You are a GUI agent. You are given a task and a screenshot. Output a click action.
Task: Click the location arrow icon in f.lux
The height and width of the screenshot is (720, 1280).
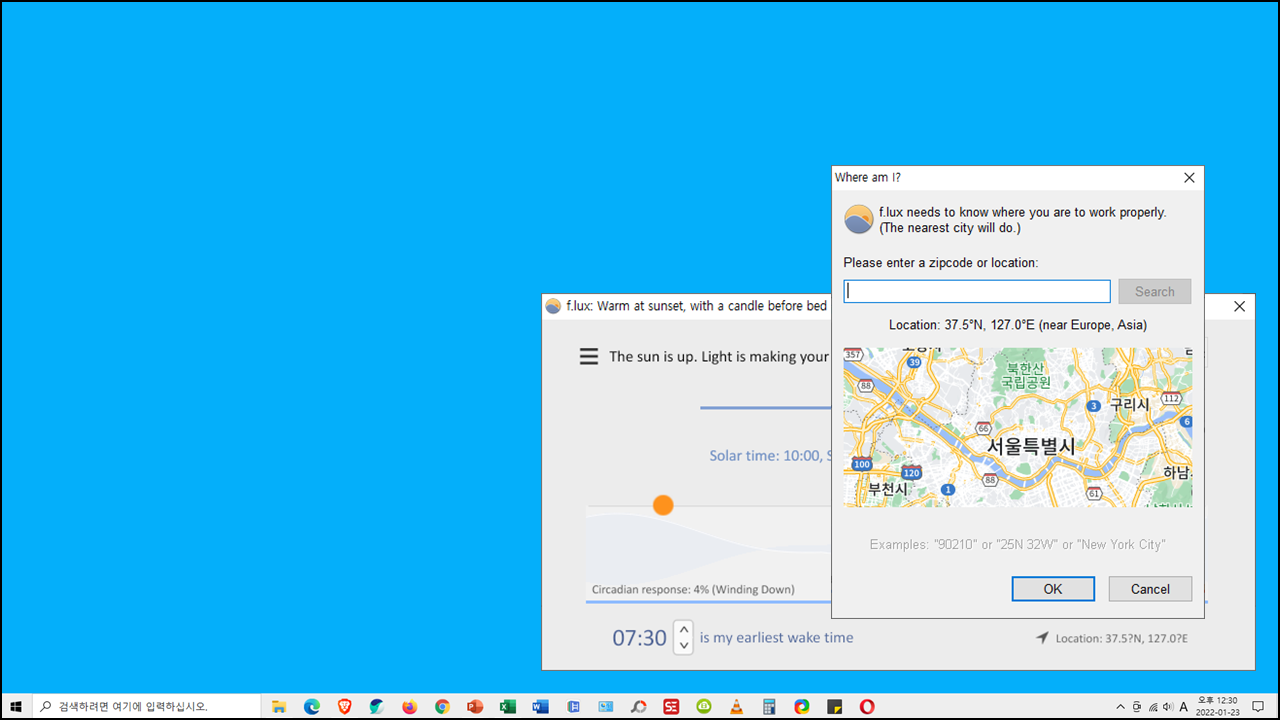coord(1043,638)
